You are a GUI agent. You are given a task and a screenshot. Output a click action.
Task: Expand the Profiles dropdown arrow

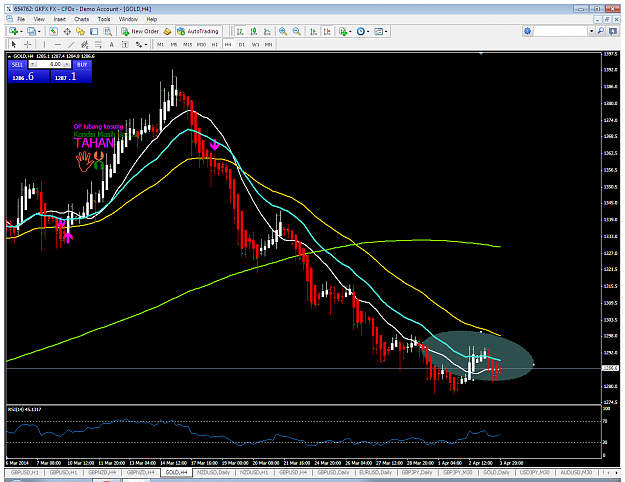pos(39,31)
